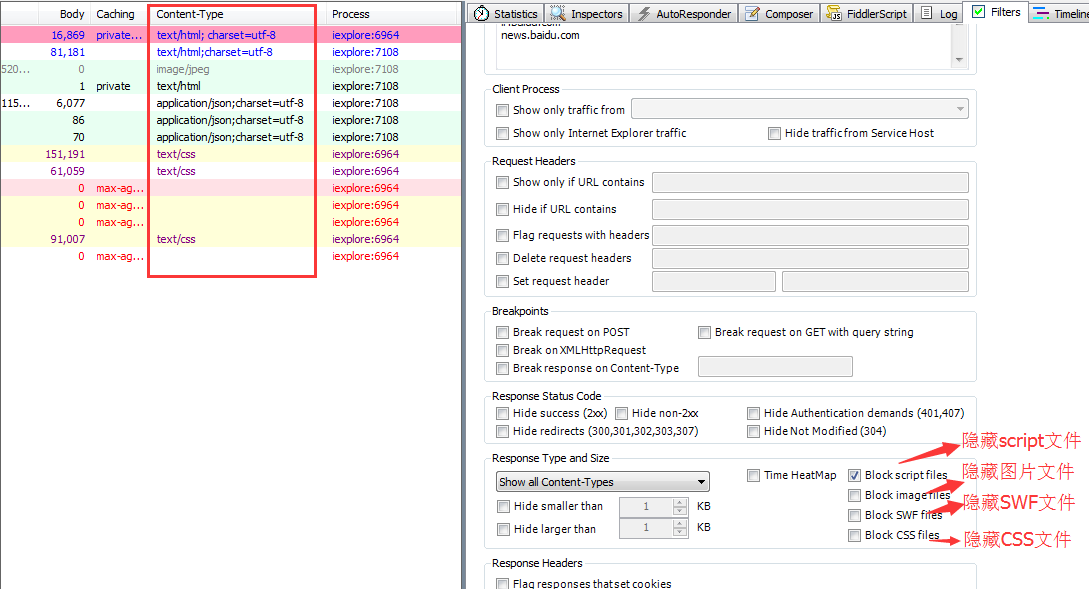1089x589 pixels.
Task: Click the Composer pencil icon
Action: click(752, 13)
